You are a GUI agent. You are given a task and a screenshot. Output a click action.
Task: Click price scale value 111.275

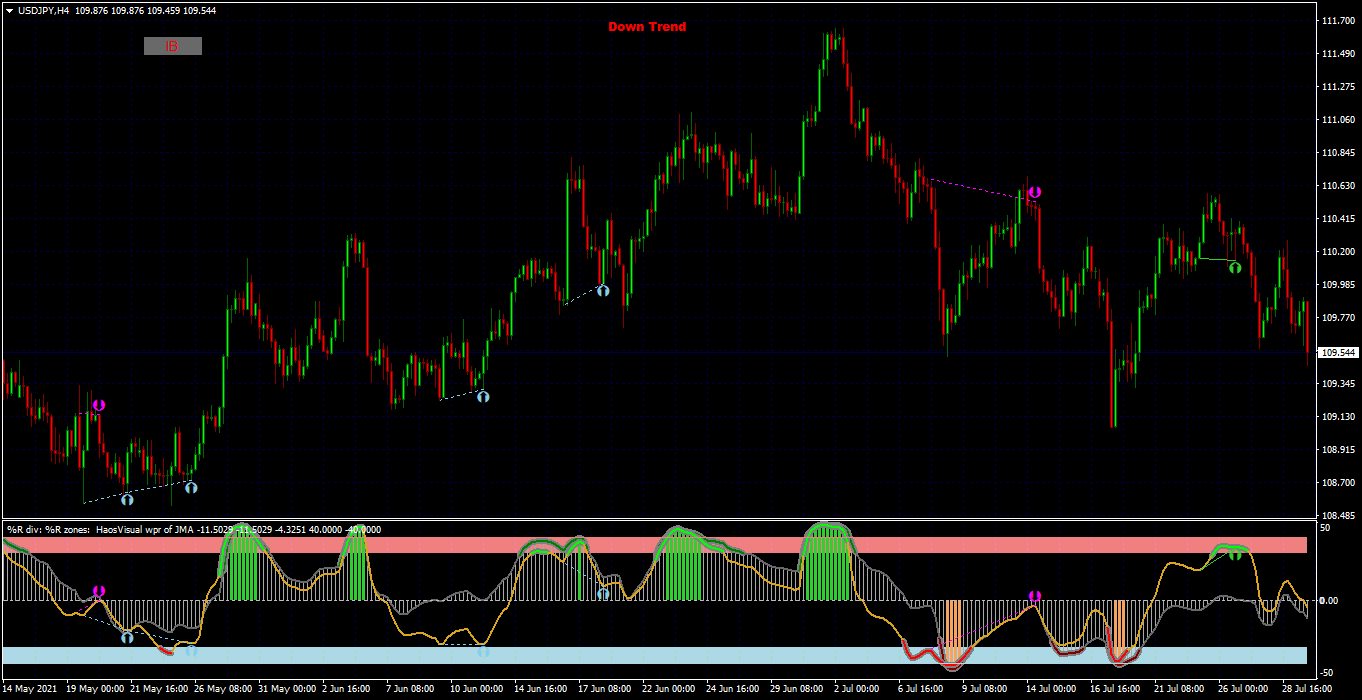tap(1337, 87)
